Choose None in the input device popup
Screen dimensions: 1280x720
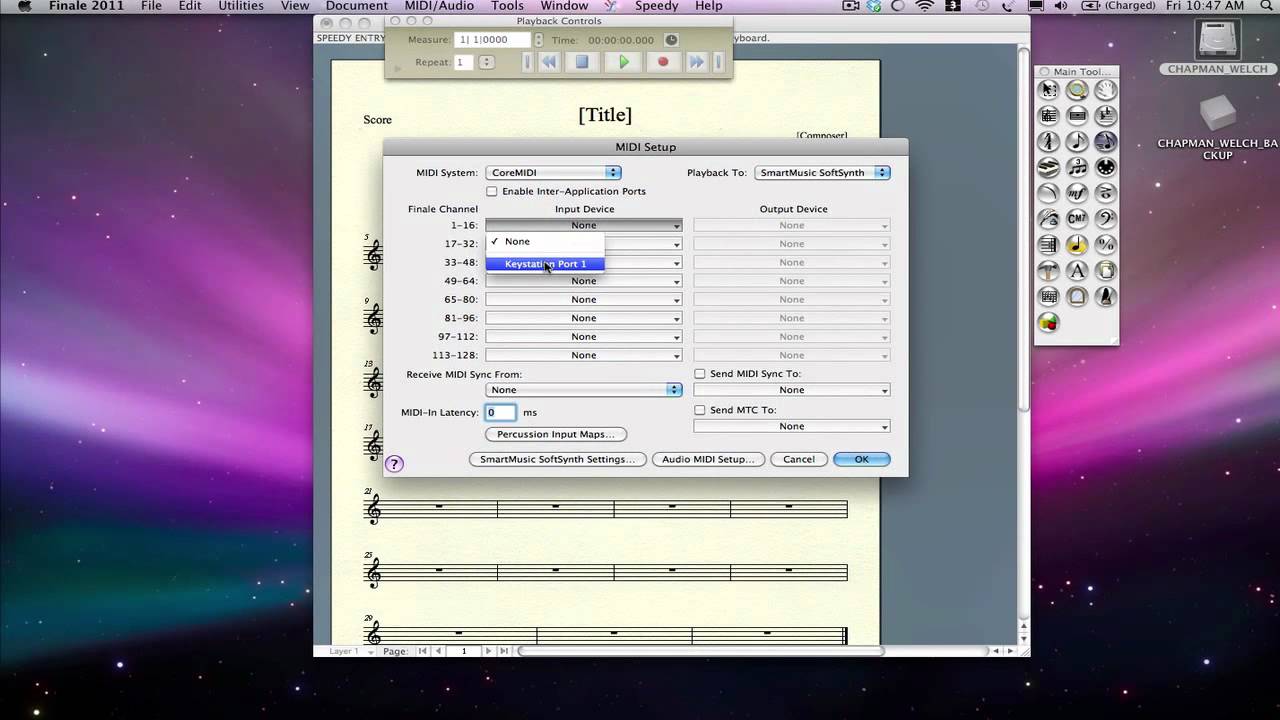click(545, 241)
